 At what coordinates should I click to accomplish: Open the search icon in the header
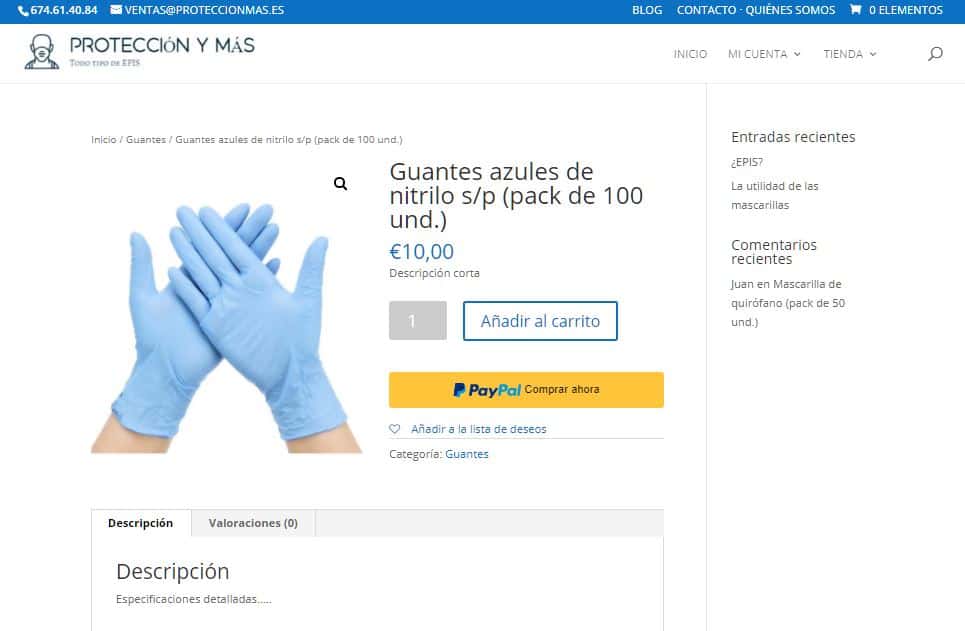coord(935,54)
